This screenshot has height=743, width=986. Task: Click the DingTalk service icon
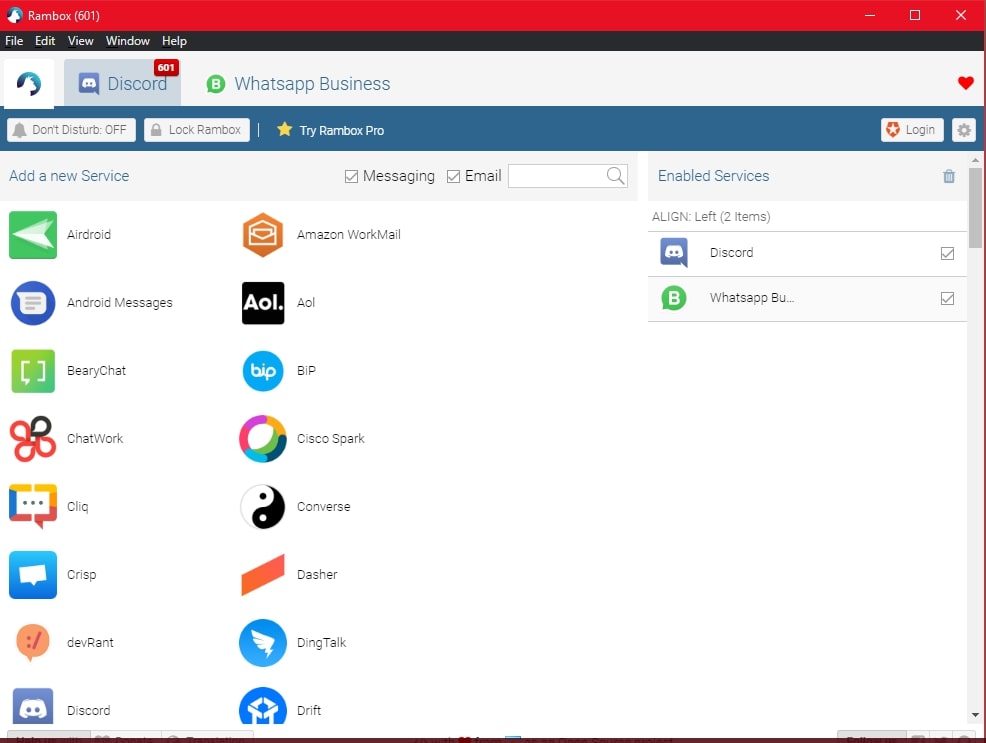262,642
